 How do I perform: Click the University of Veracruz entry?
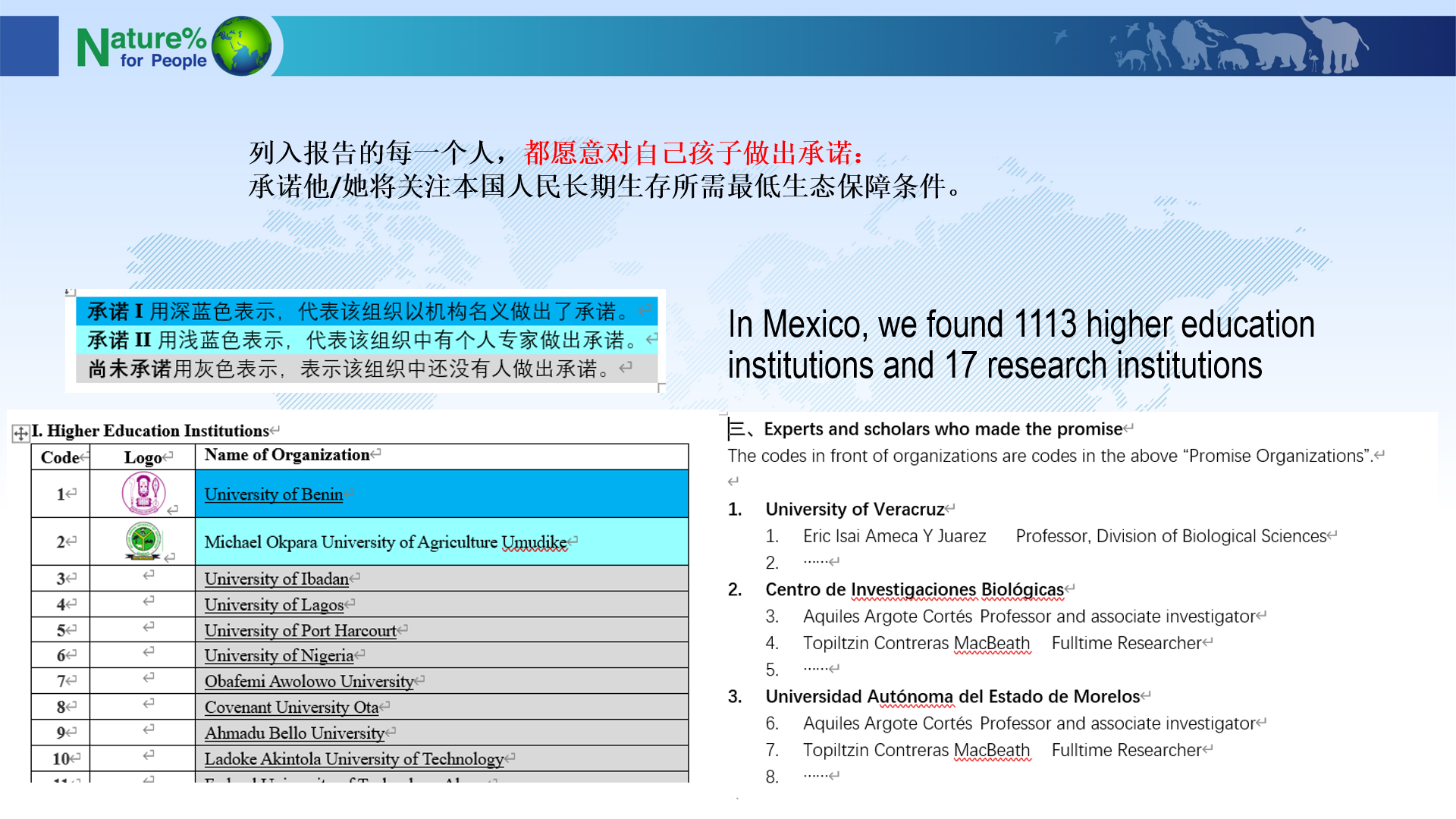click(855, 509)
